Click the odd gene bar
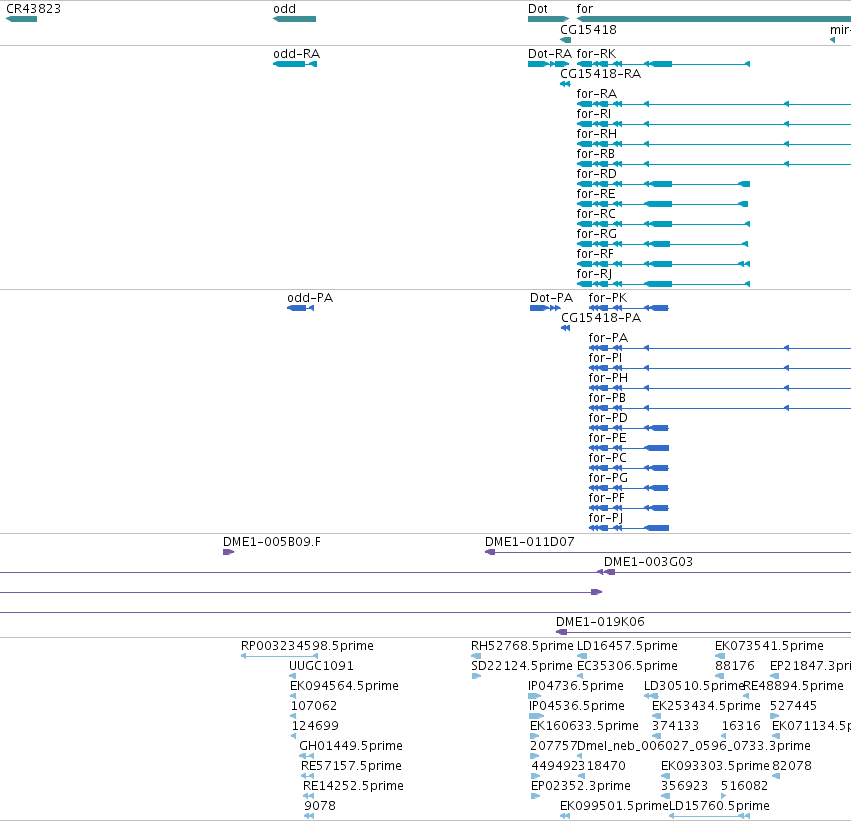 (295, 19)
